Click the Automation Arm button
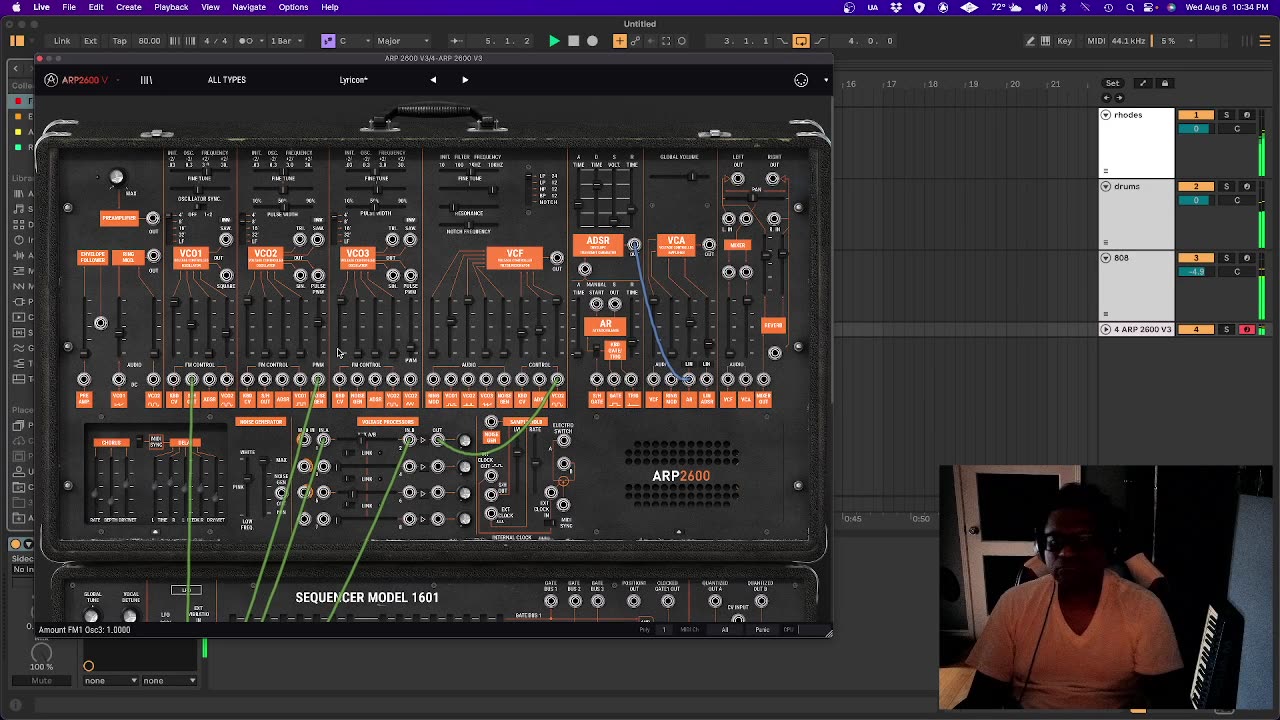Viewport: 1280px width, 720px height. pos(635,41)
